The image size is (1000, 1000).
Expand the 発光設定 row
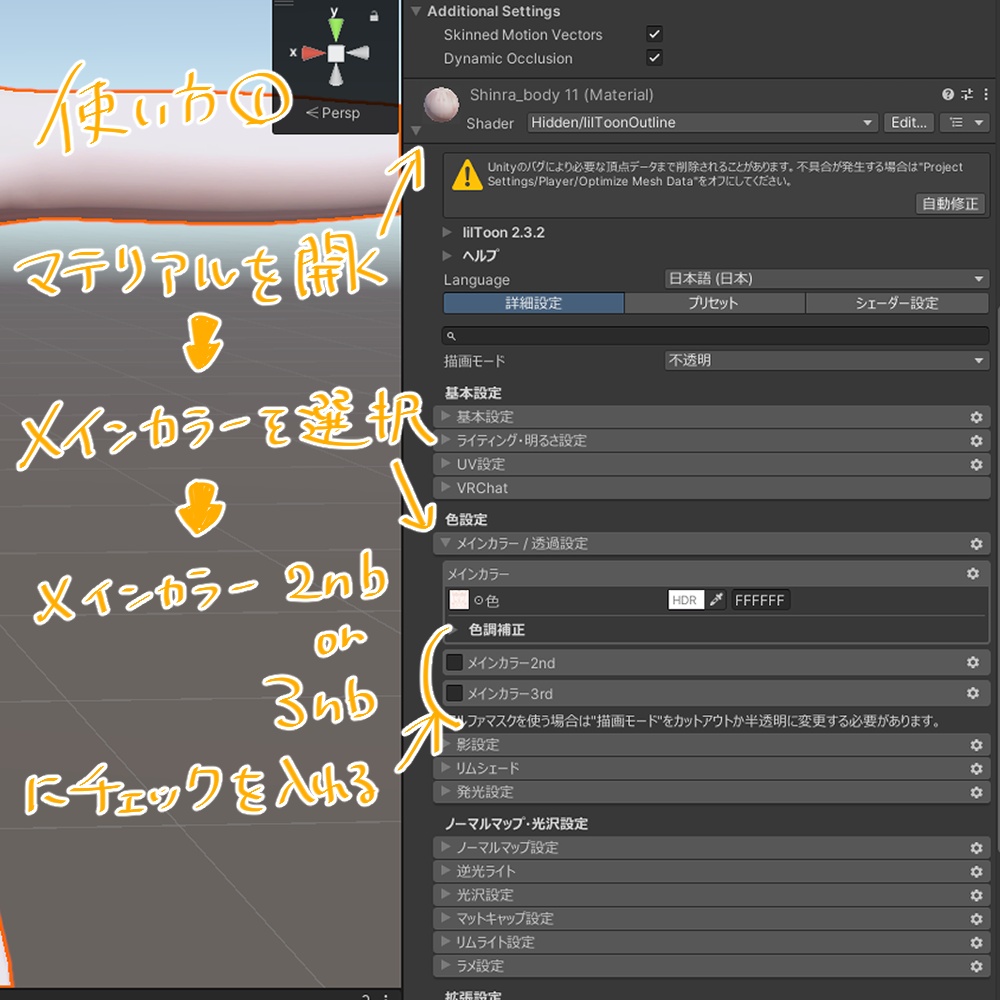coord(712,792)
